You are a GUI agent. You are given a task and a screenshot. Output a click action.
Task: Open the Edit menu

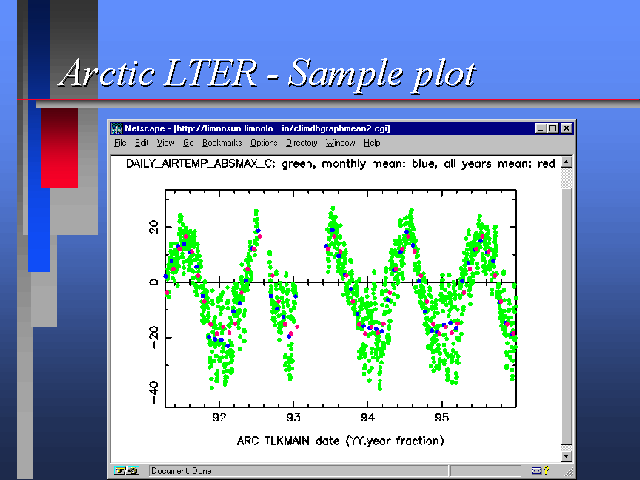142,143
